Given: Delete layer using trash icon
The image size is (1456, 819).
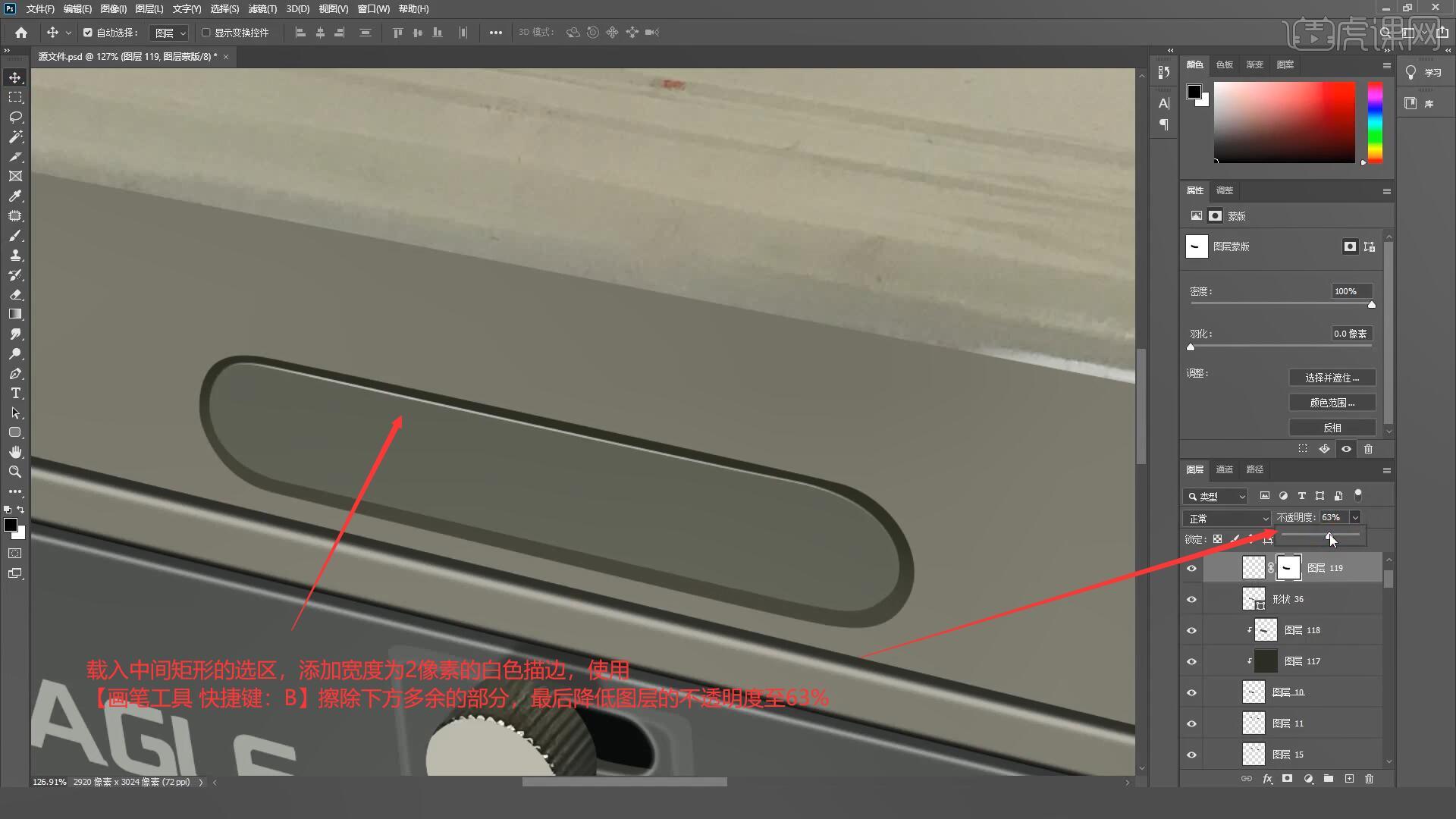Looking at the screenshot, I should point(1369,779).
